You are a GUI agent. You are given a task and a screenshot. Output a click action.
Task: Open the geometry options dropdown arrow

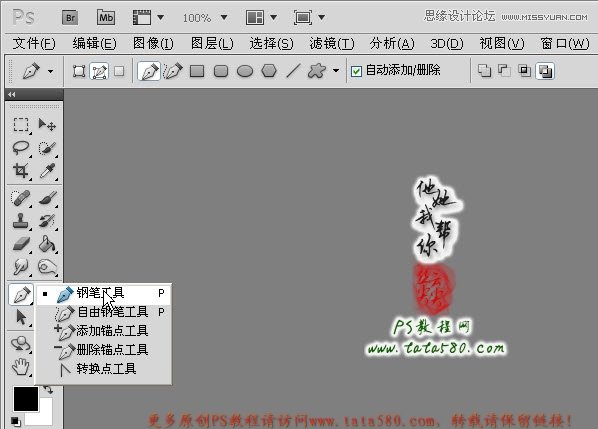coord(336,71)
